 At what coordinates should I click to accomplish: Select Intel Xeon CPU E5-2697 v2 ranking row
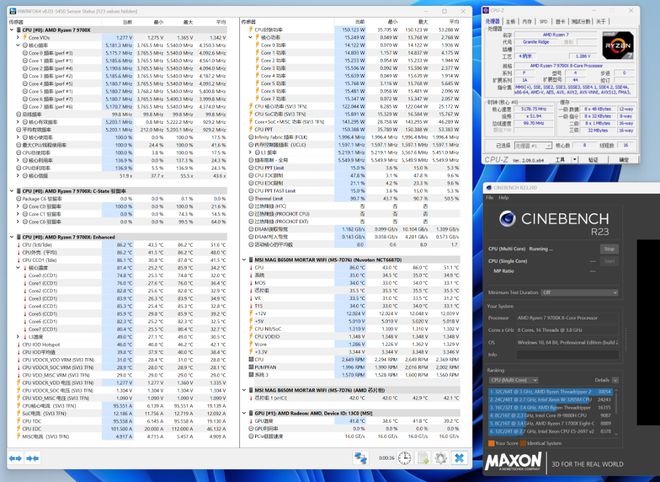click(550, 431)
